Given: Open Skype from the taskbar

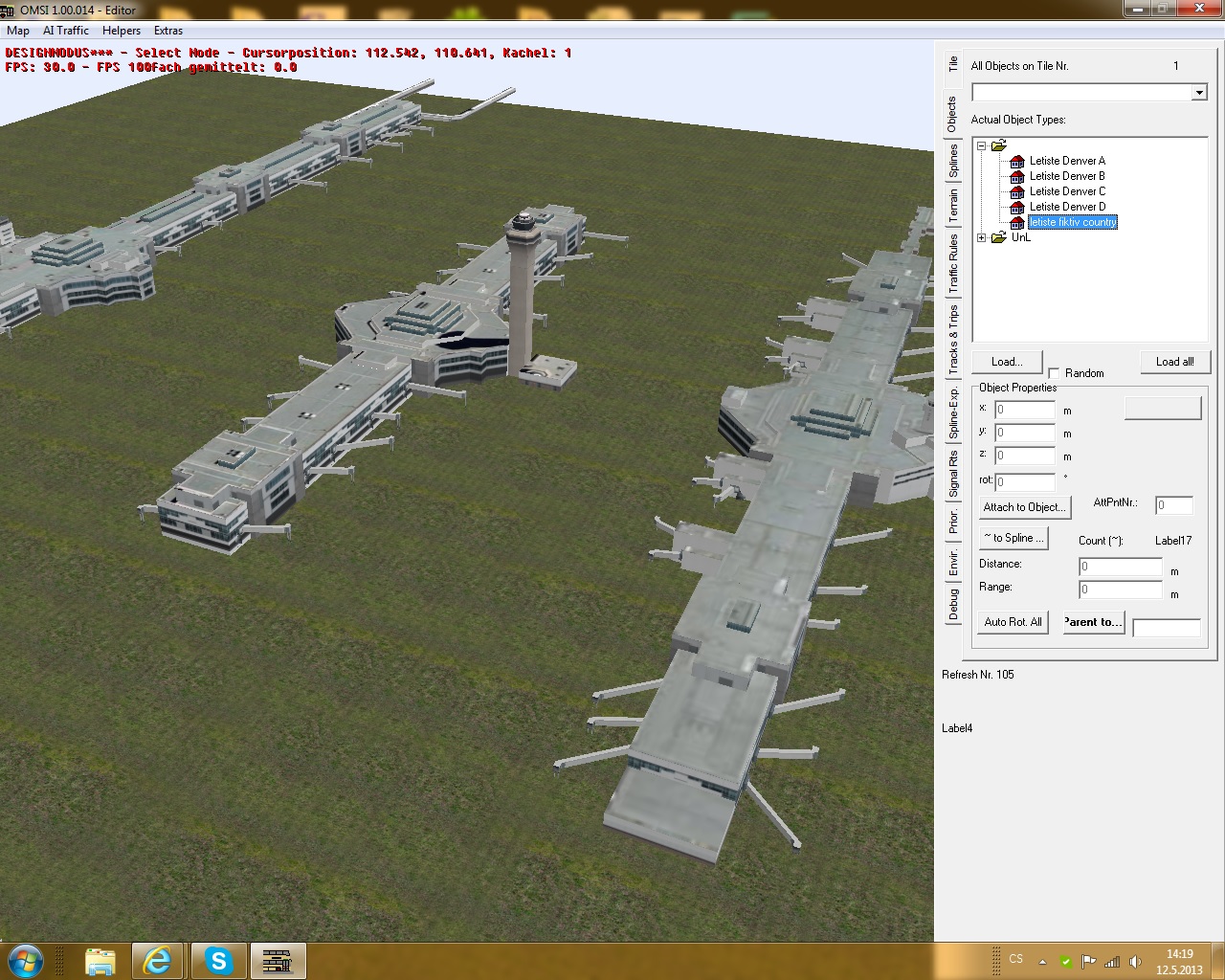Looking at the screenshot, I should tap(219, 960).
